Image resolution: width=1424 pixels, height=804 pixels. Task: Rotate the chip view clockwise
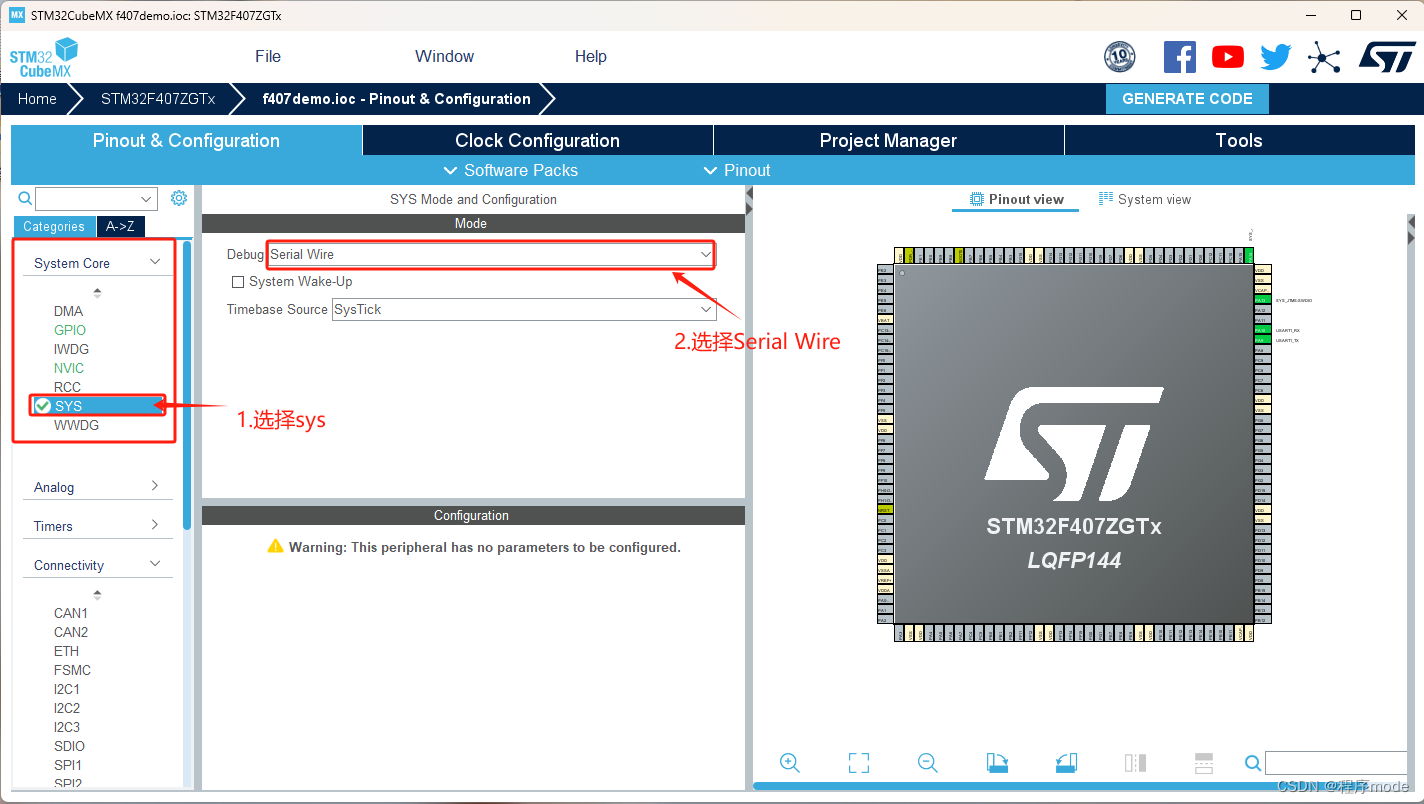pyautogui.click(x=997, y=763)
